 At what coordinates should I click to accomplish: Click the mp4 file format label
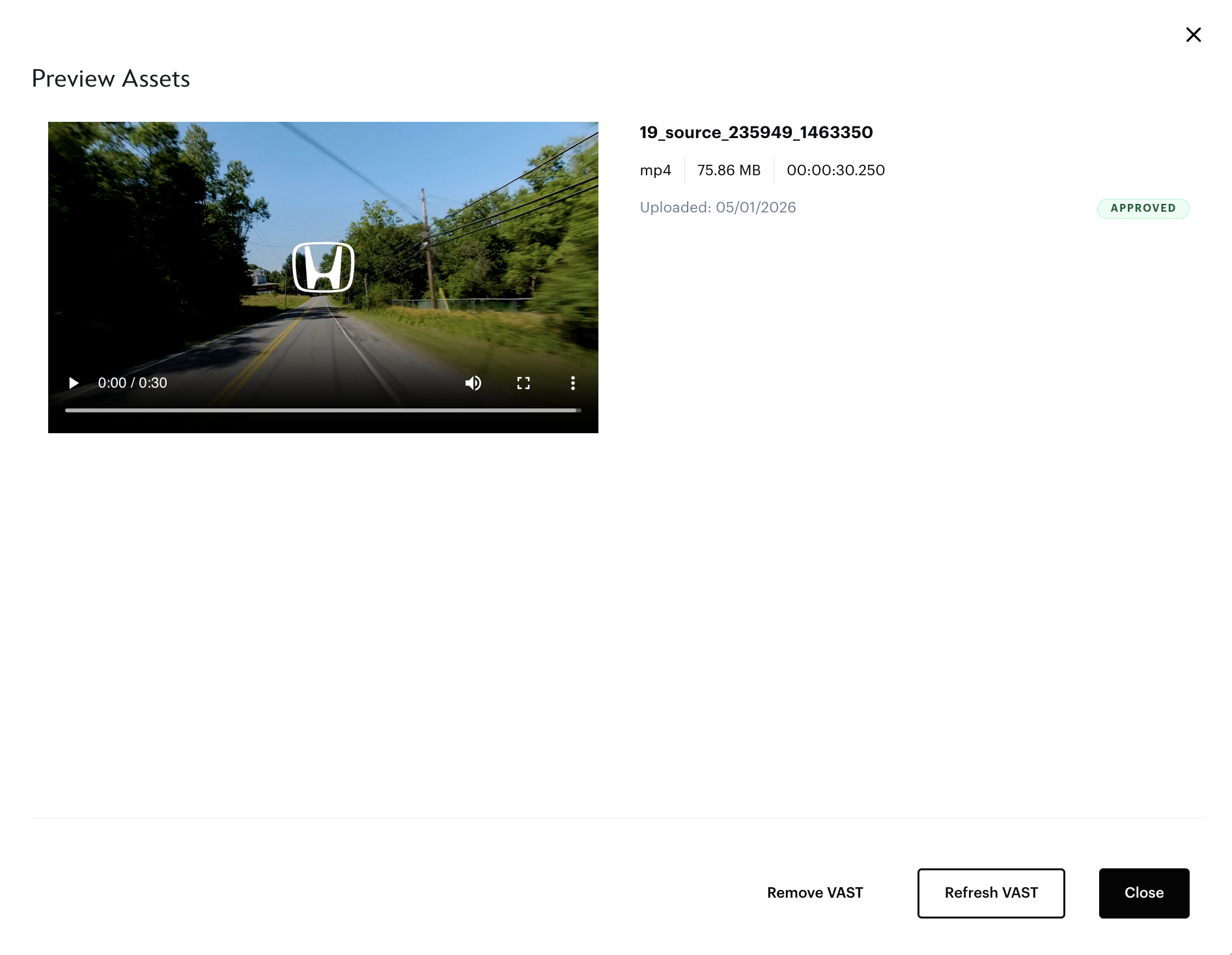655,171
